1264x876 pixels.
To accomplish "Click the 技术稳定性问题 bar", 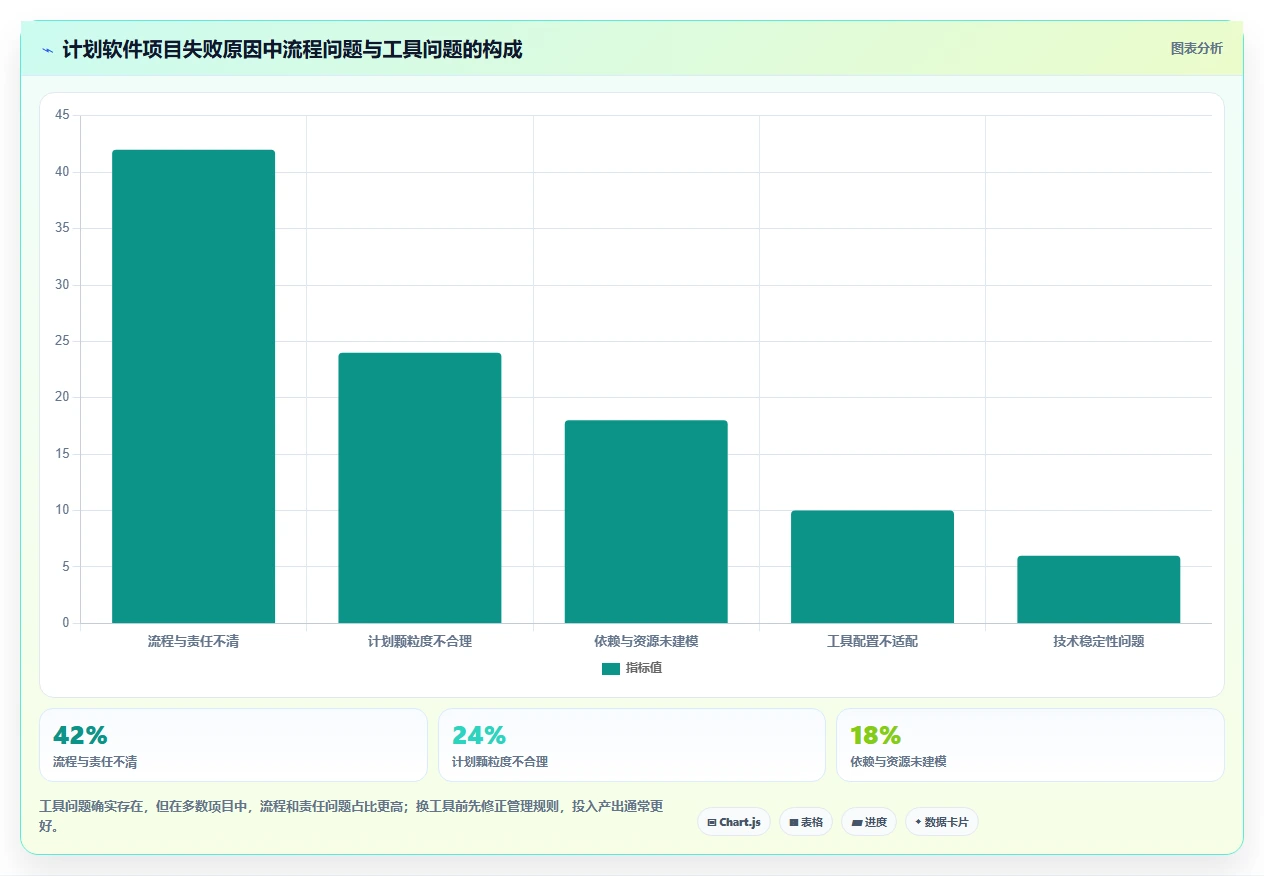I will point(1098,589).
